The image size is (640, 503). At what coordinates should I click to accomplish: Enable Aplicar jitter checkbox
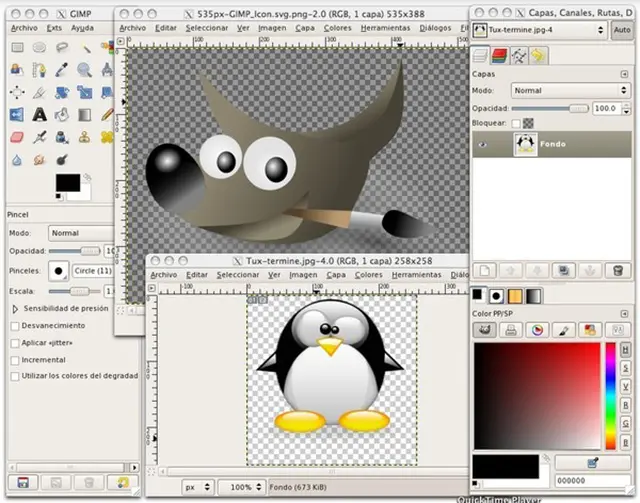click(x=14, y=342)
